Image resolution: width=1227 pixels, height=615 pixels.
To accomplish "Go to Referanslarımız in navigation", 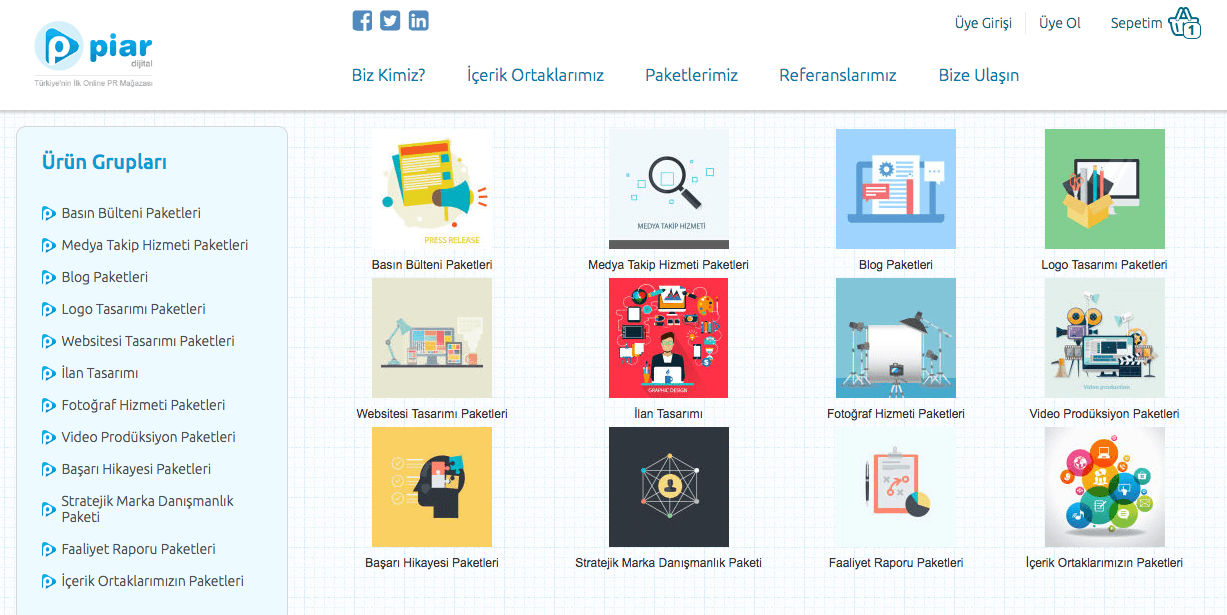I will point(837,75).
